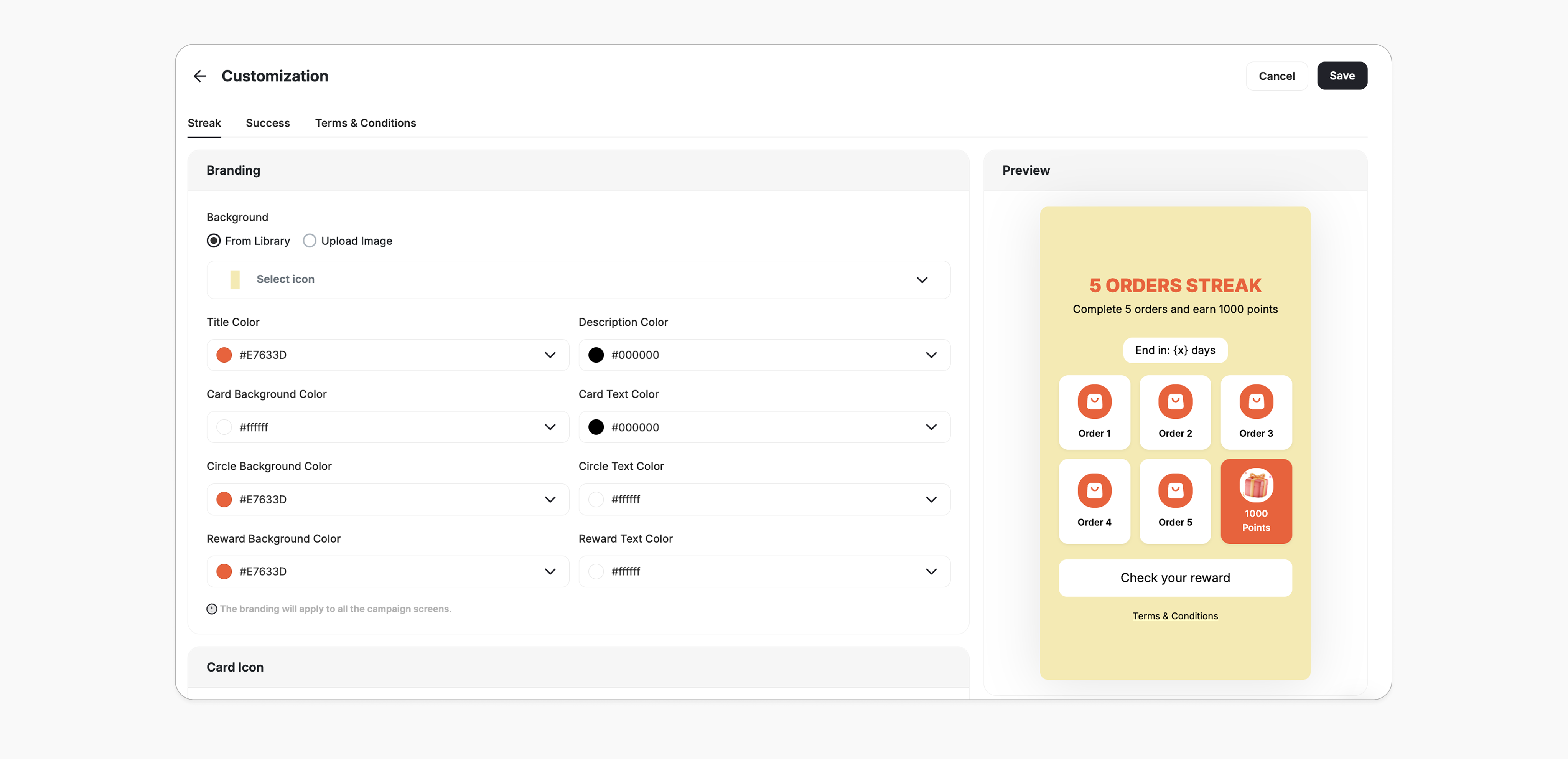The image size is (1568, 759).
Task: Click the back arrow next to Customization
Action: [200, 76]
